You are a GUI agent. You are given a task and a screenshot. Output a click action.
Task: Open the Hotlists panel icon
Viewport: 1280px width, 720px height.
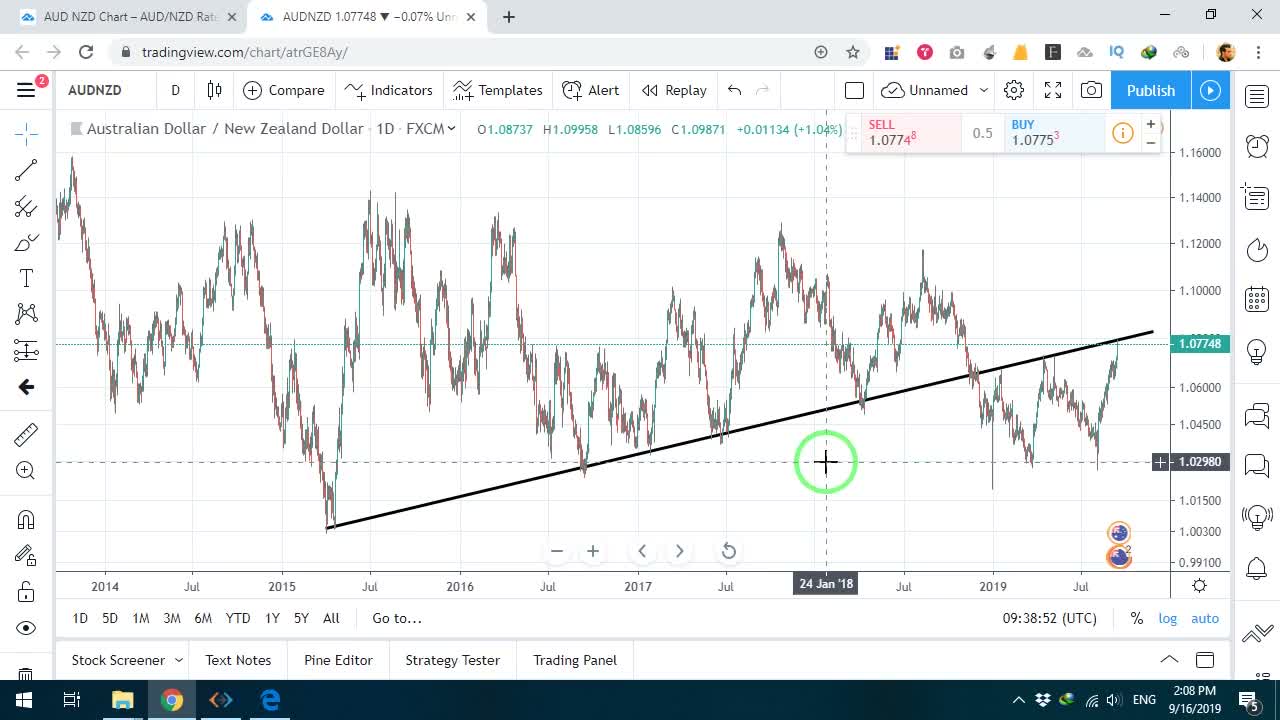(x=1257, y=249)
